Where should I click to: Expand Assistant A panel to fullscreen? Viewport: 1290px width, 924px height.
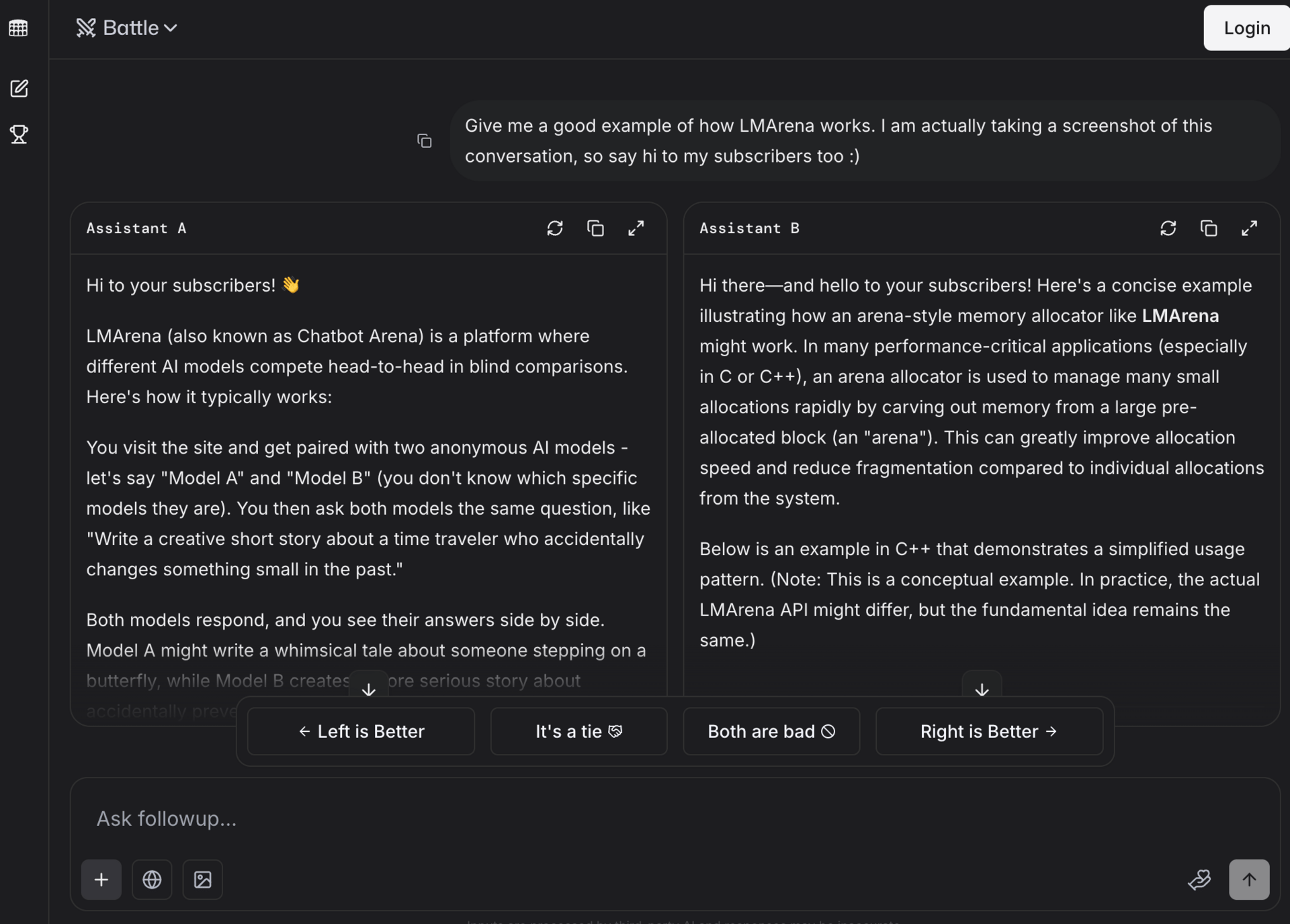pyautogui.click(x=636, y=228)
